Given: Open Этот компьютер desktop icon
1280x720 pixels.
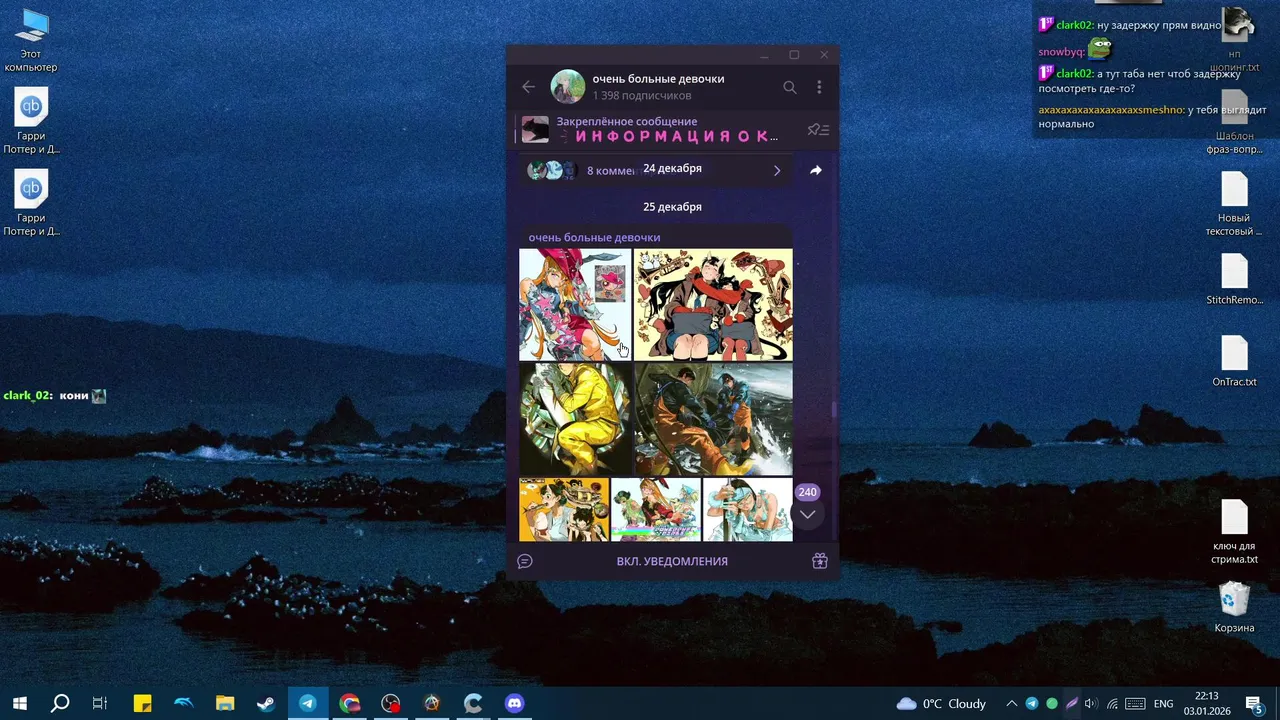Looking at the screenshot, I should tap(31, 41).
